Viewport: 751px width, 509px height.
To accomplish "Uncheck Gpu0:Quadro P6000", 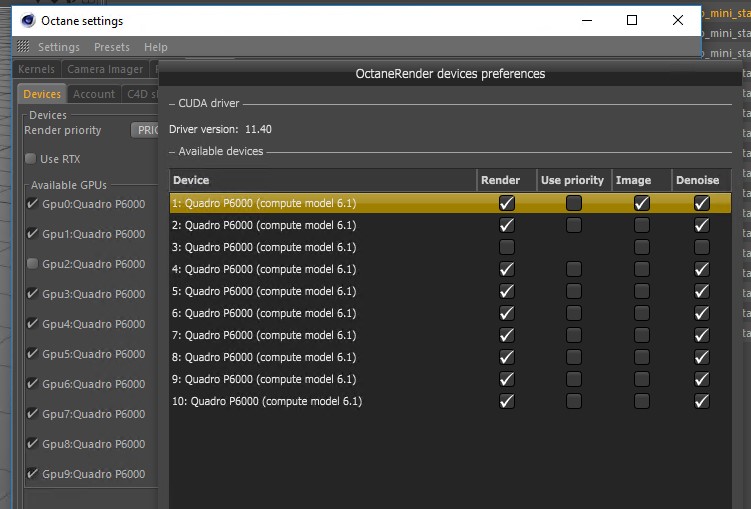I will click(32, 204).
